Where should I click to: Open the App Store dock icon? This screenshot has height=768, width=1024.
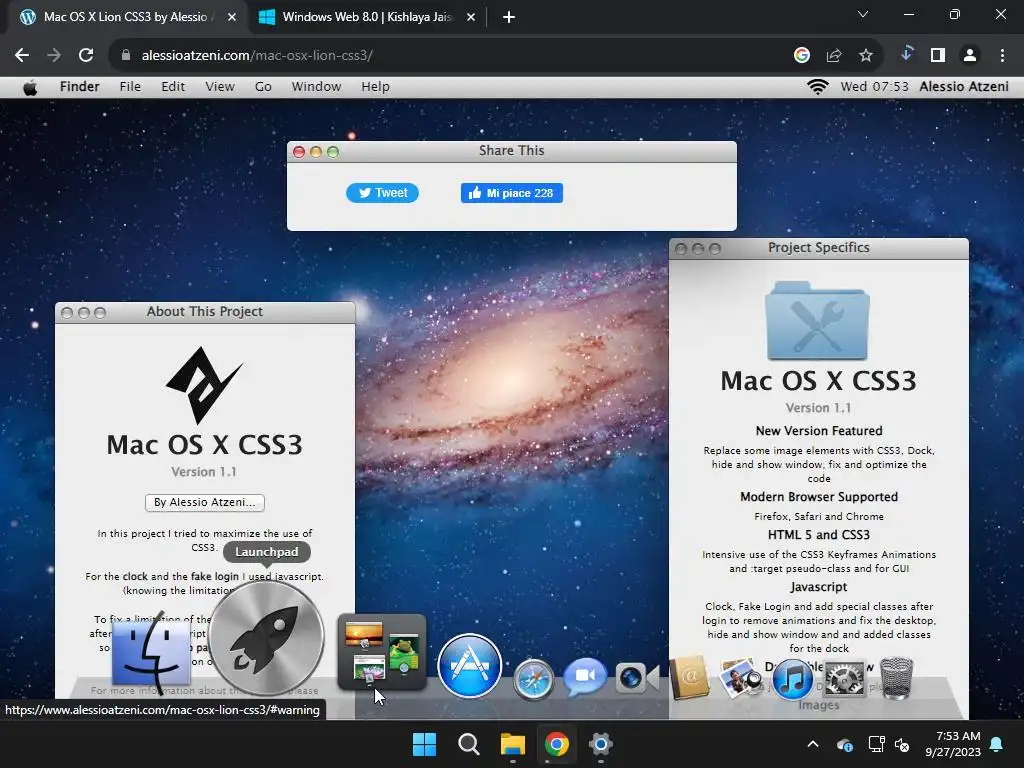click(470, 666)
